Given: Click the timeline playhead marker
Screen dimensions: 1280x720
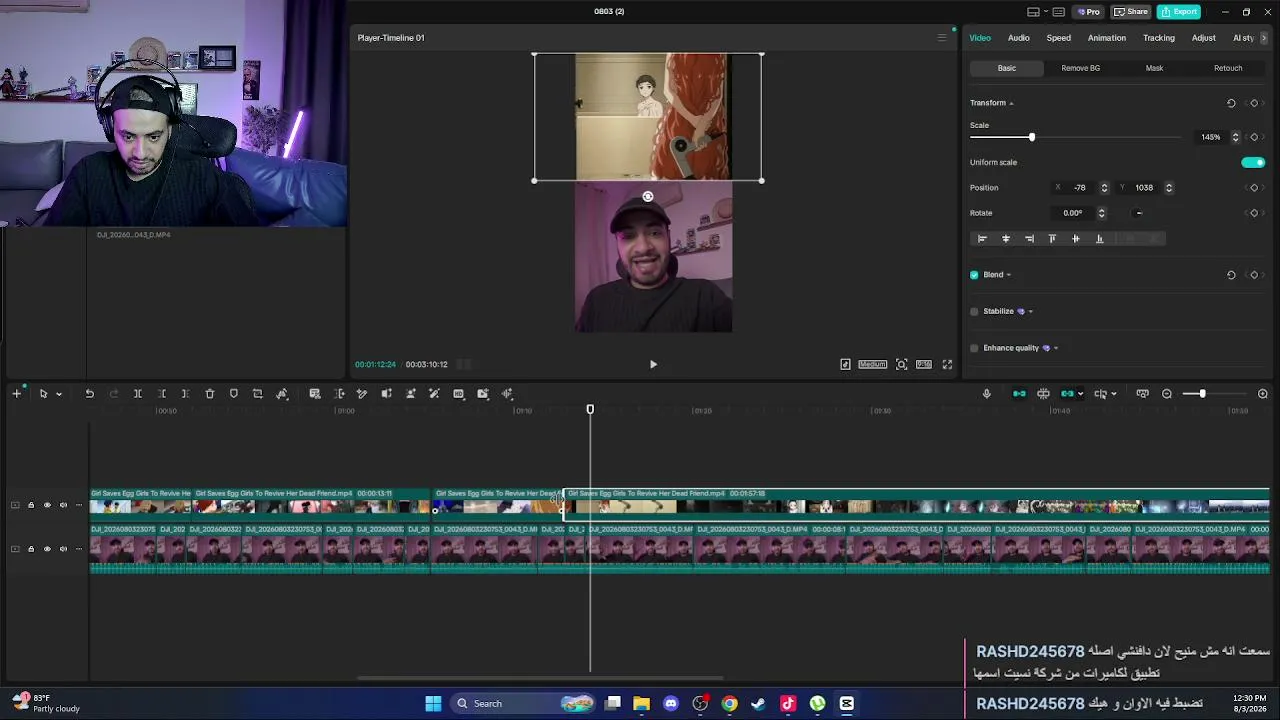Looking at the screenshot, I should [x=590, y=409].
